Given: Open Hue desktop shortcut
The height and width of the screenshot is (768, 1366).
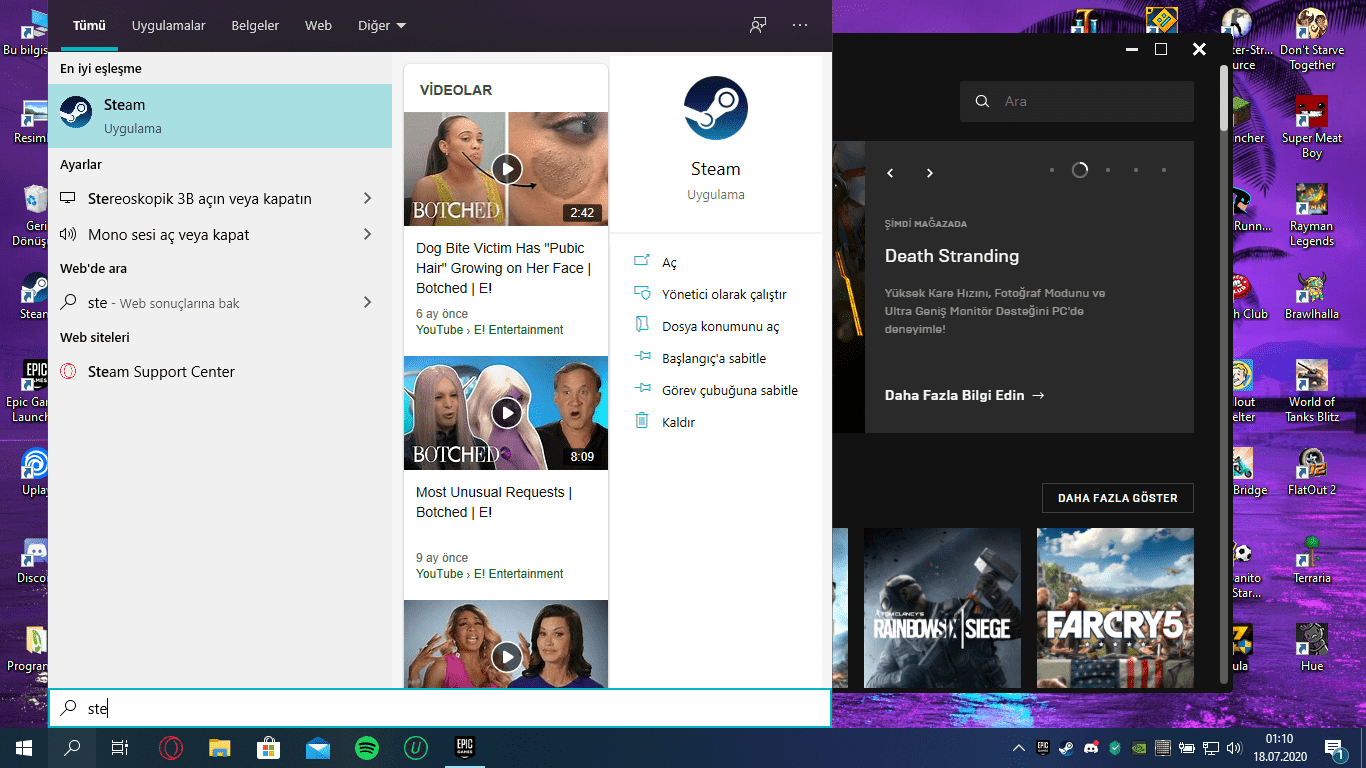Looking at the screenshot, I should (x=1312, y=647).
